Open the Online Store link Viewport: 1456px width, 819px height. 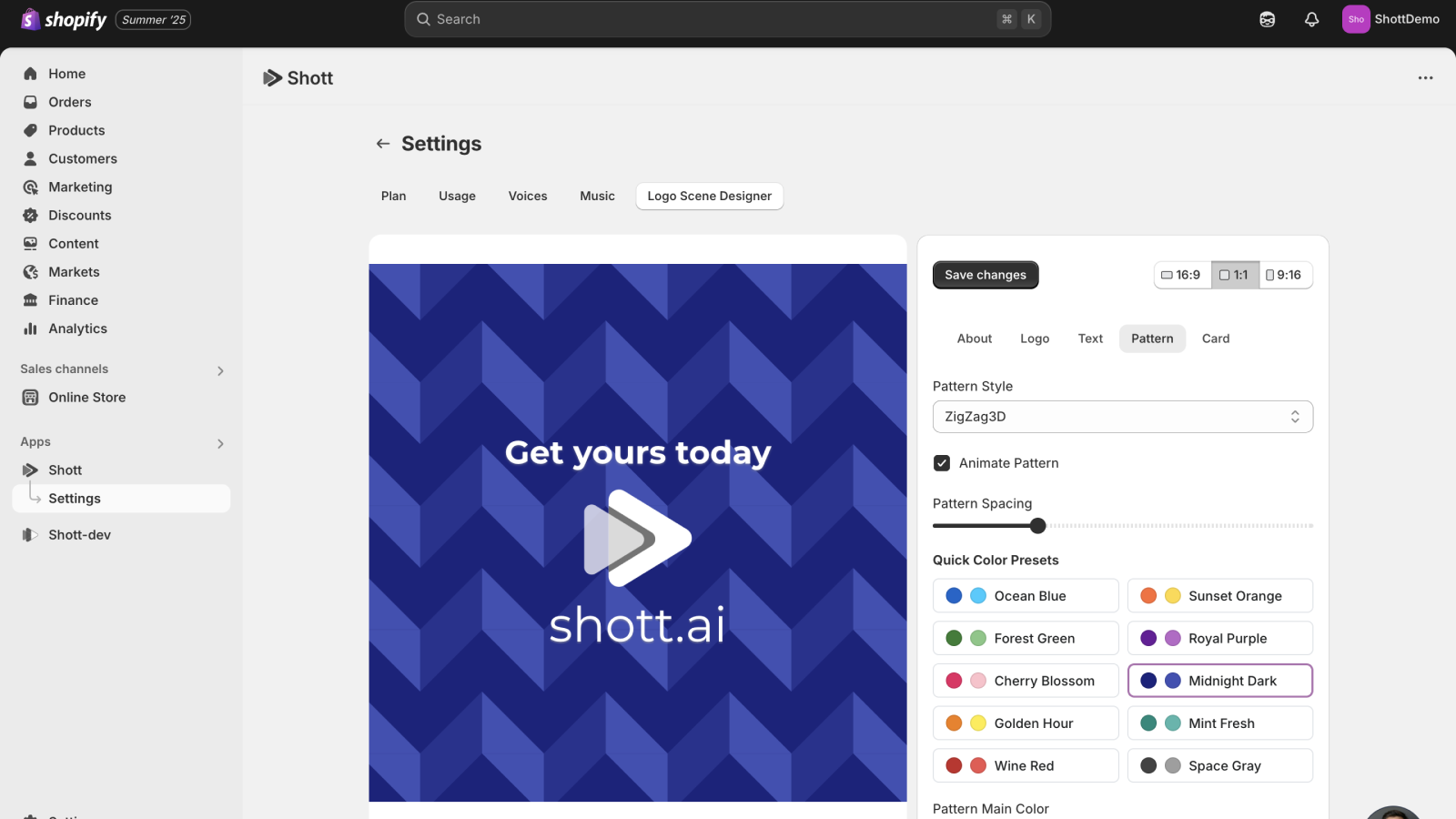[87, 397]
